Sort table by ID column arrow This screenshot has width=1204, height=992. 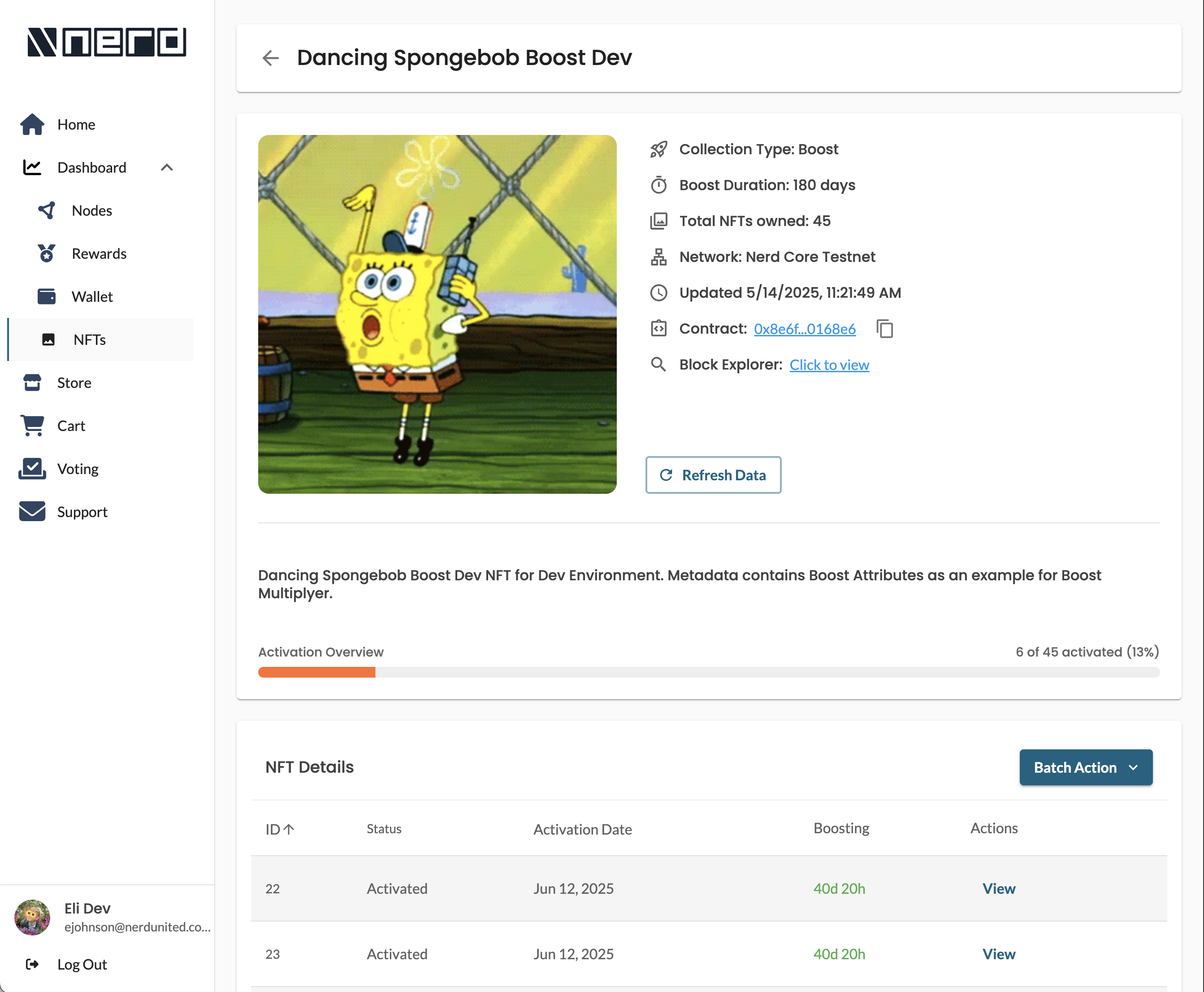click(x=289, y=829)
